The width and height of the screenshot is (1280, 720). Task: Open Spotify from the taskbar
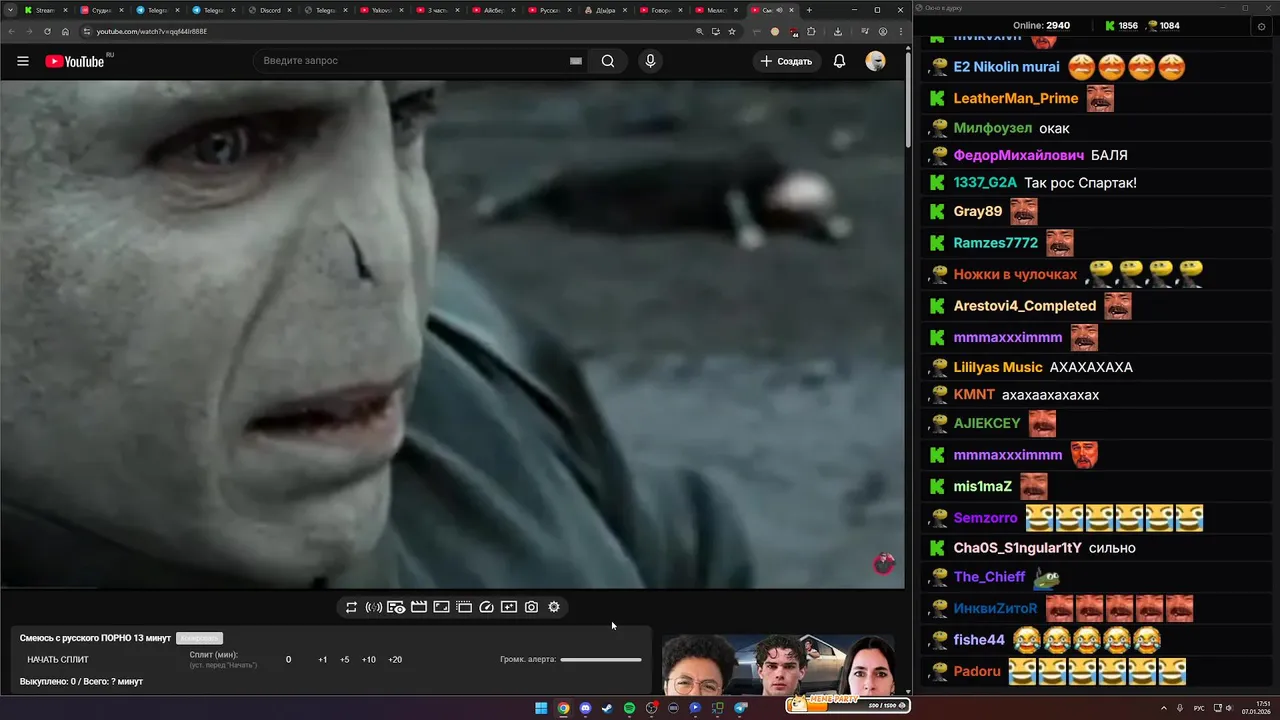629,708
